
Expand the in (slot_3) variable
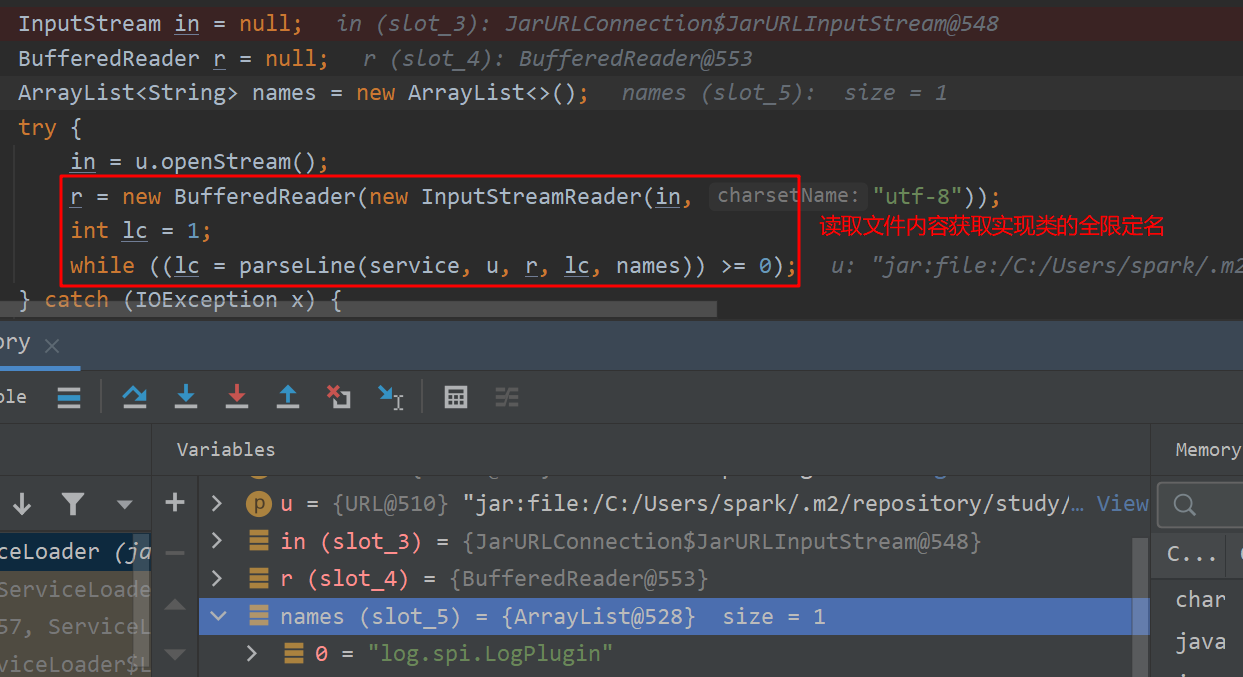pos(217,541)
